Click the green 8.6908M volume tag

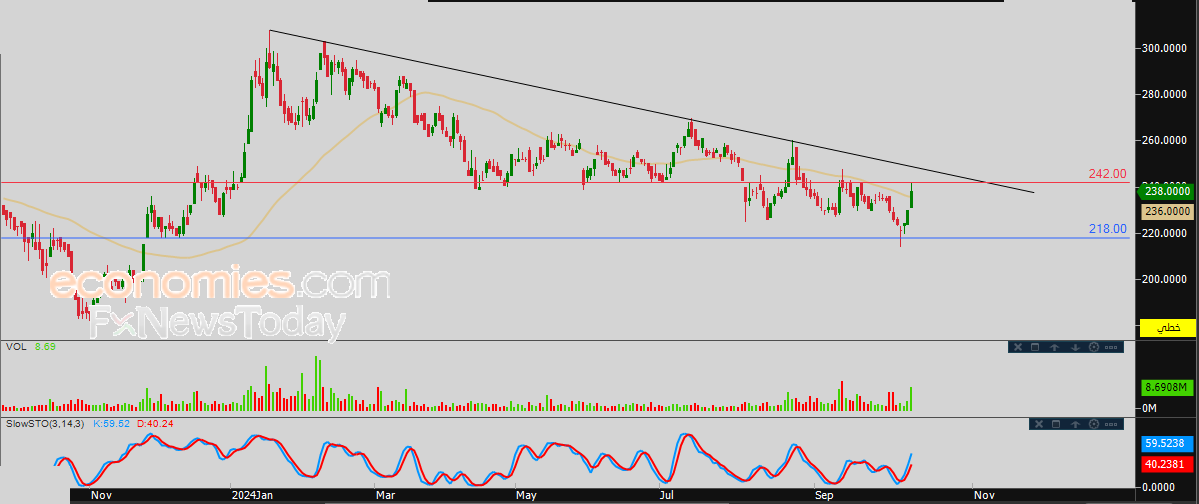[x=1168, y=389]
